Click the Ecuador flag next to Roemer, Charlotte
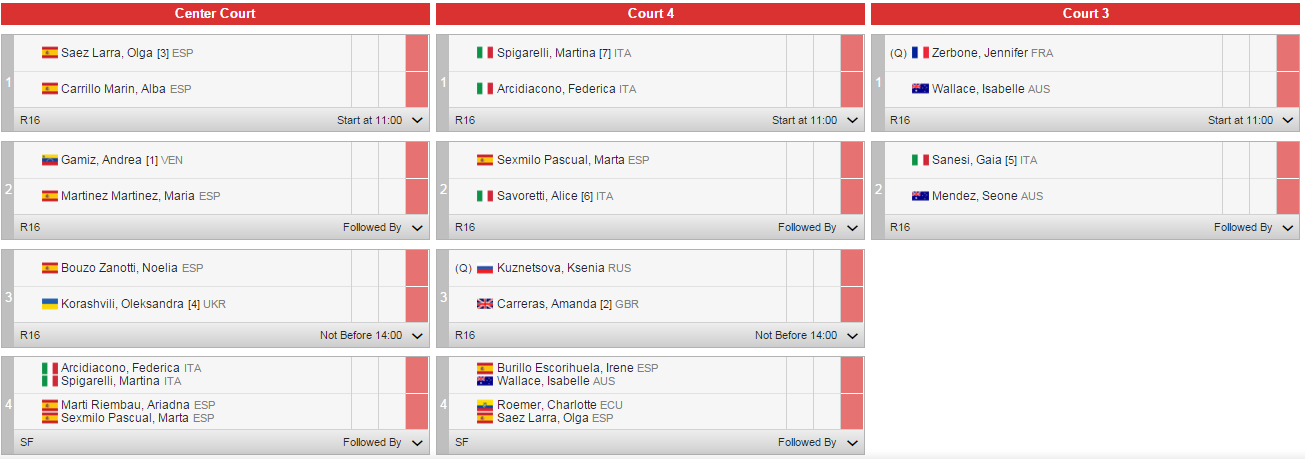The width and height of the screenshot is (1305, 459). pyautogui.click(x=485, y=405)
